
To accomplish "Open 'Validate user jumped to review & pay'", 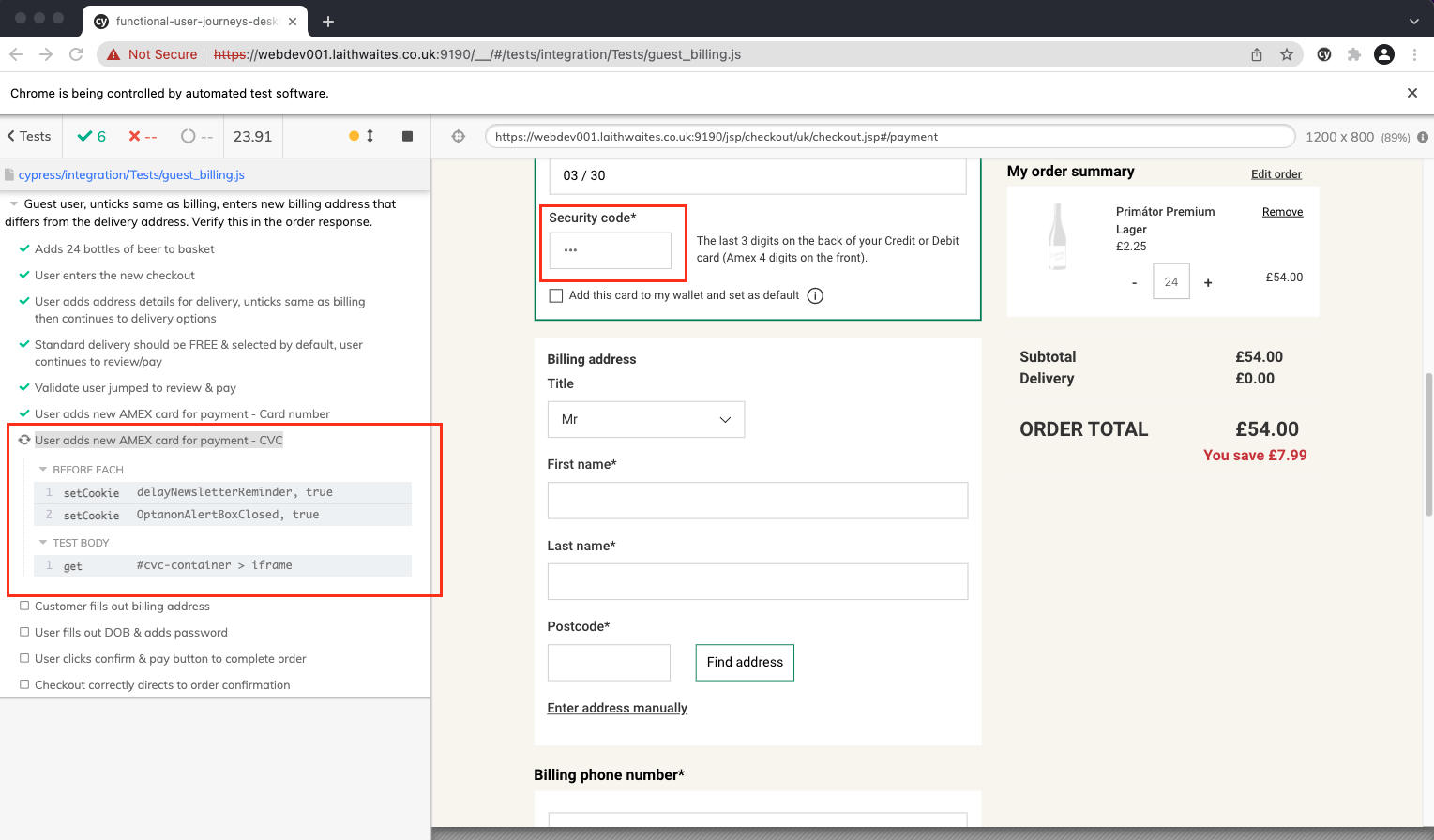I will click(135, 387).
